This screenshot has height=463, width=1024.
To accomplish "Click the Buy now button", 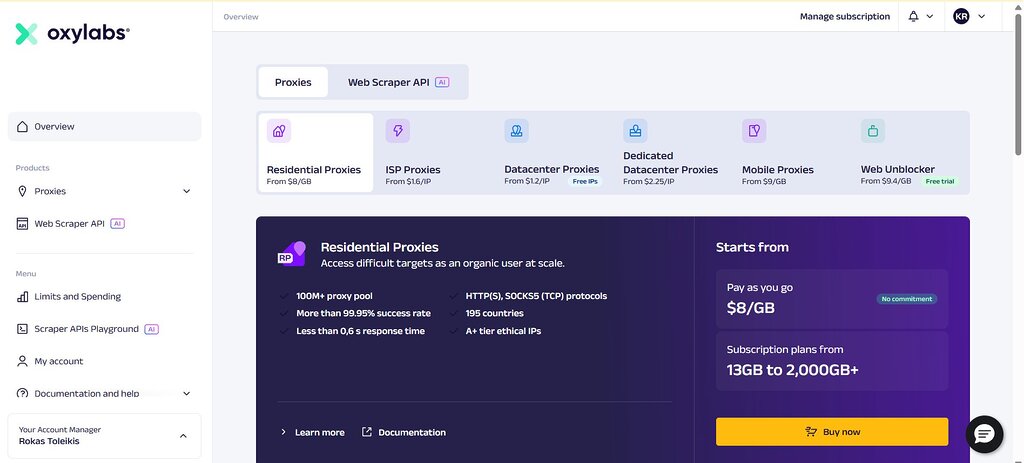I will coord(832,432).
